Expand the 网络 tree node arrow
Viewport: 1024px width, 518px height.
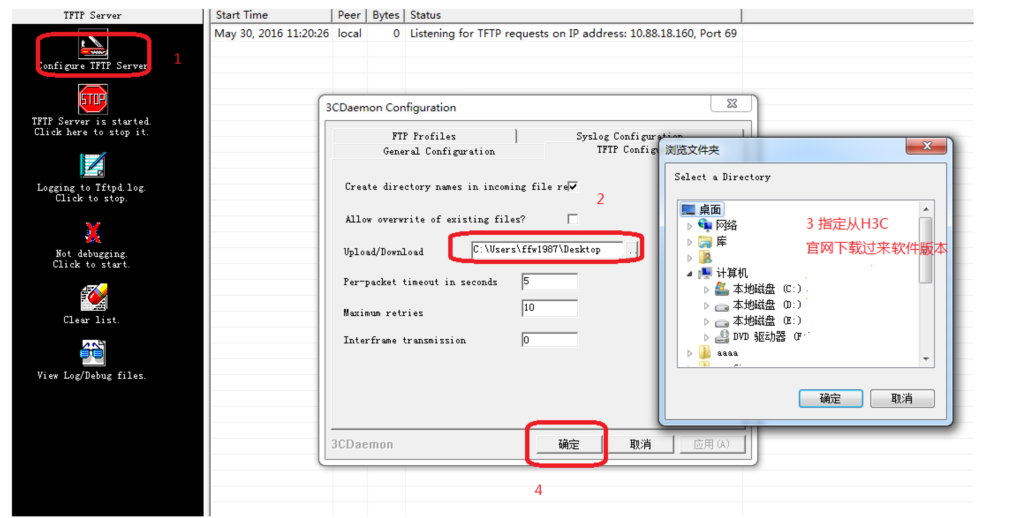pos(690,226)
